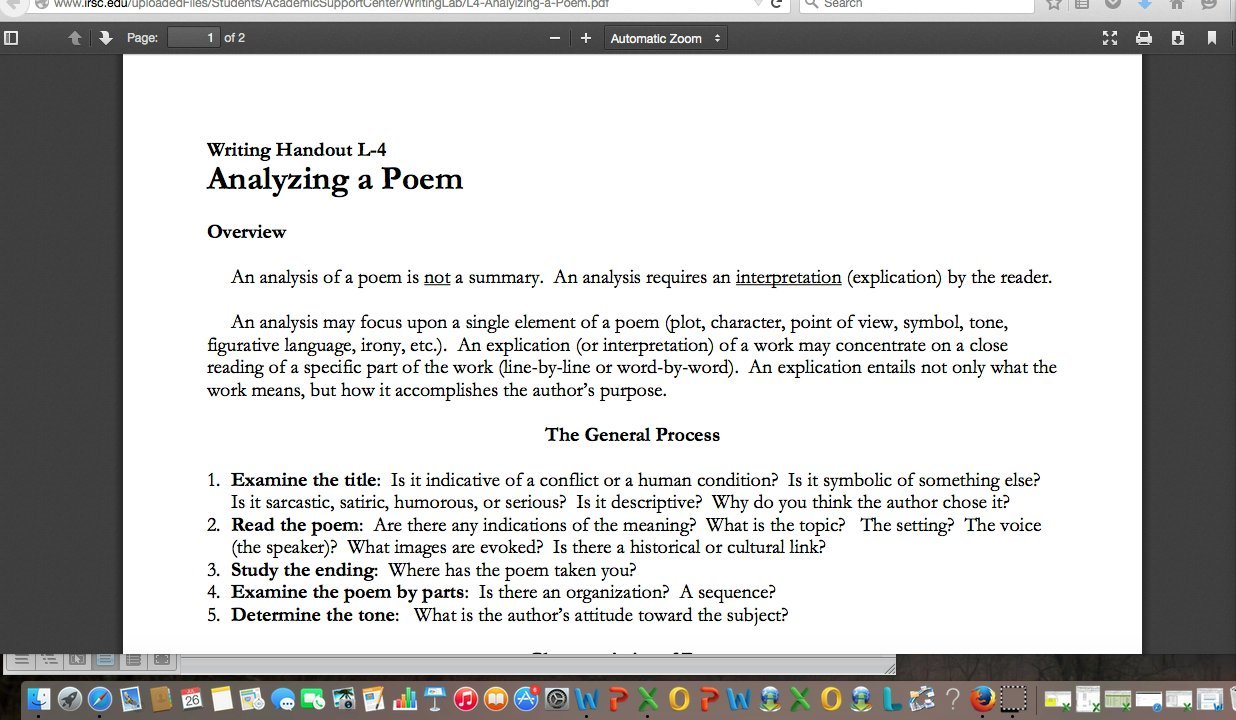Open the chat conversation icon

click(x=1209, y=4)
